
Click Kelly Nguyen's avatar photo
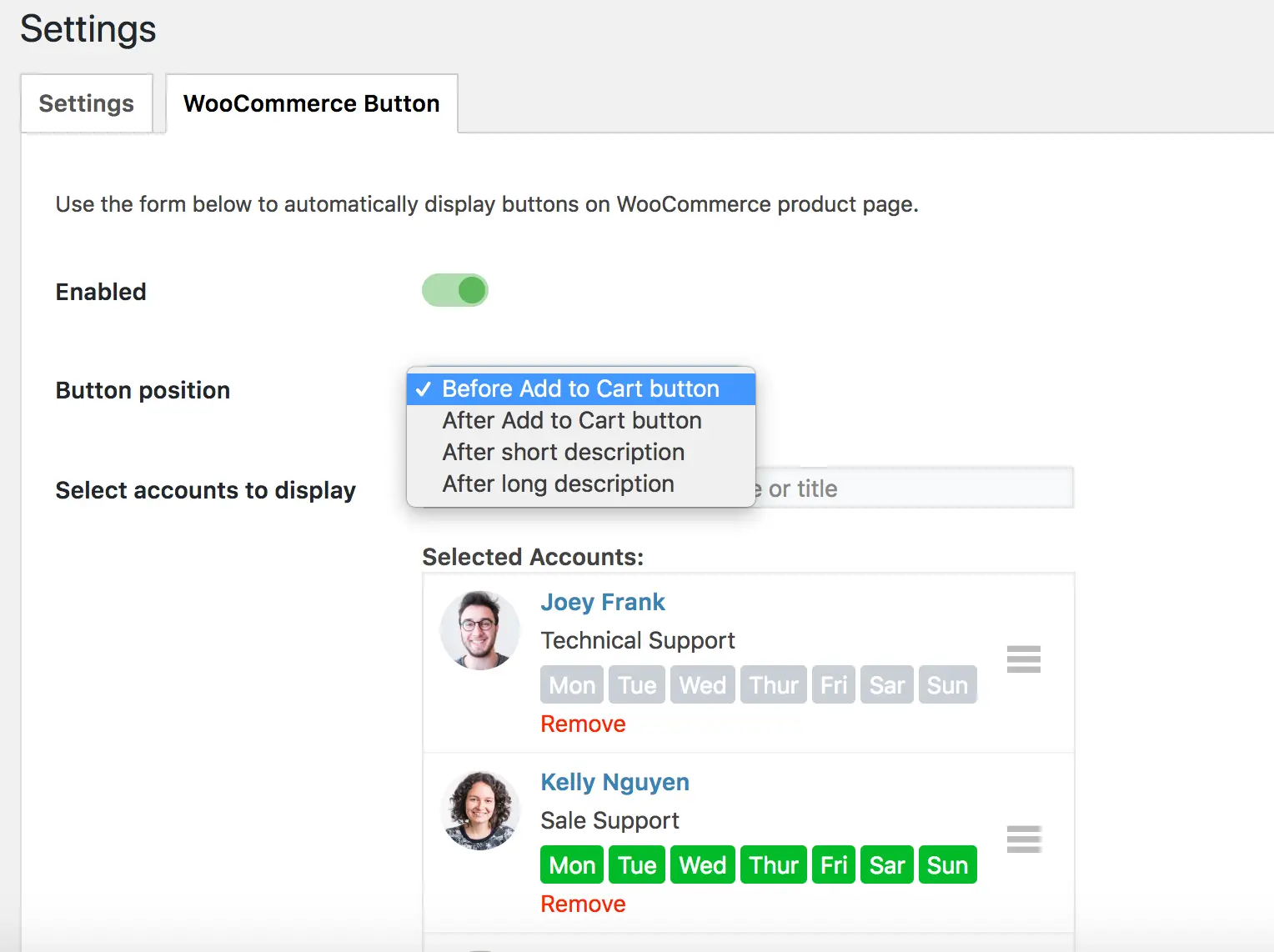pos(480,810)
